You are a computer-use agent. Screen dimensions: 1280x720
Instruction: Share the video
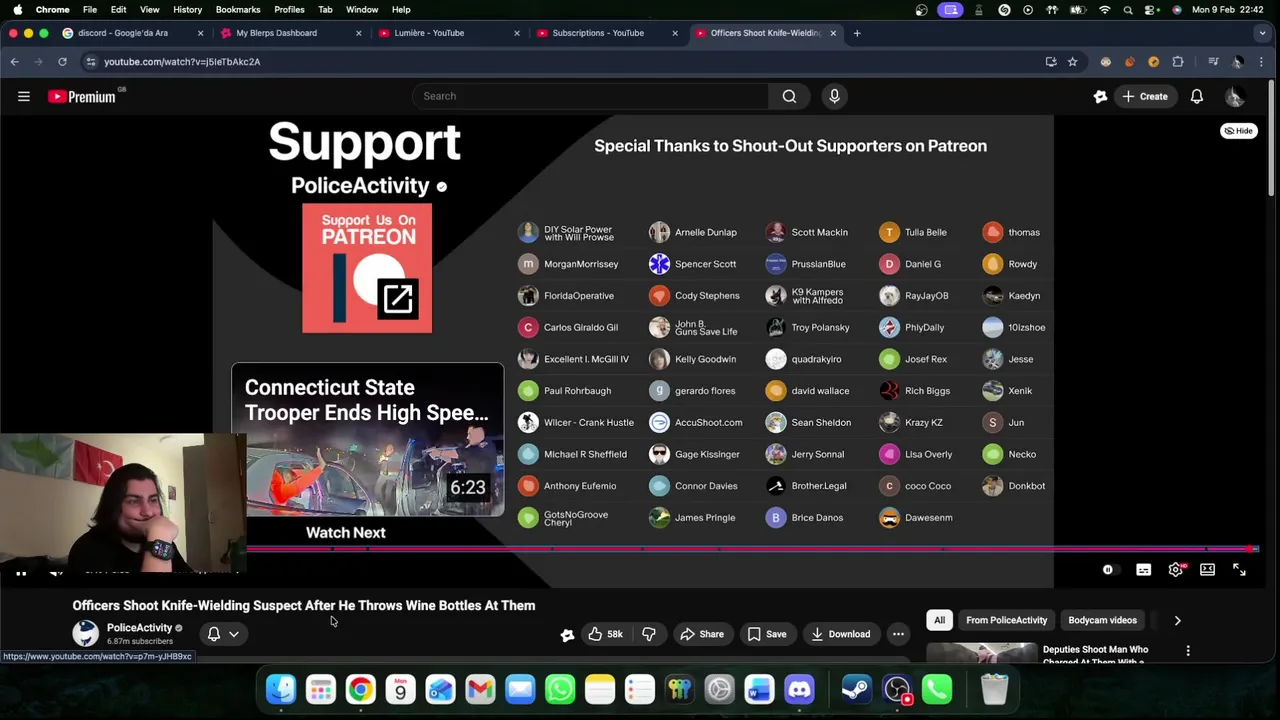tap(701, 634)
